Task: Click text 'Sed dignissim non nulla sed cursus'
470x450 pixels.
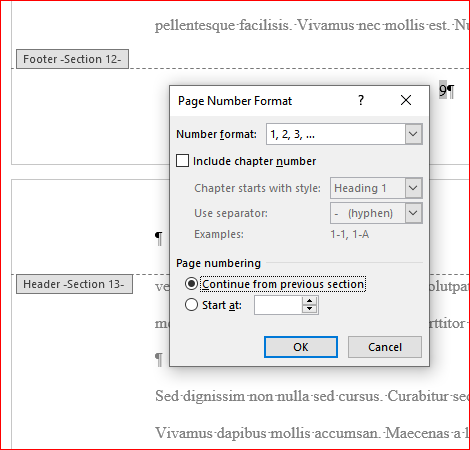Action: [268, 396]
